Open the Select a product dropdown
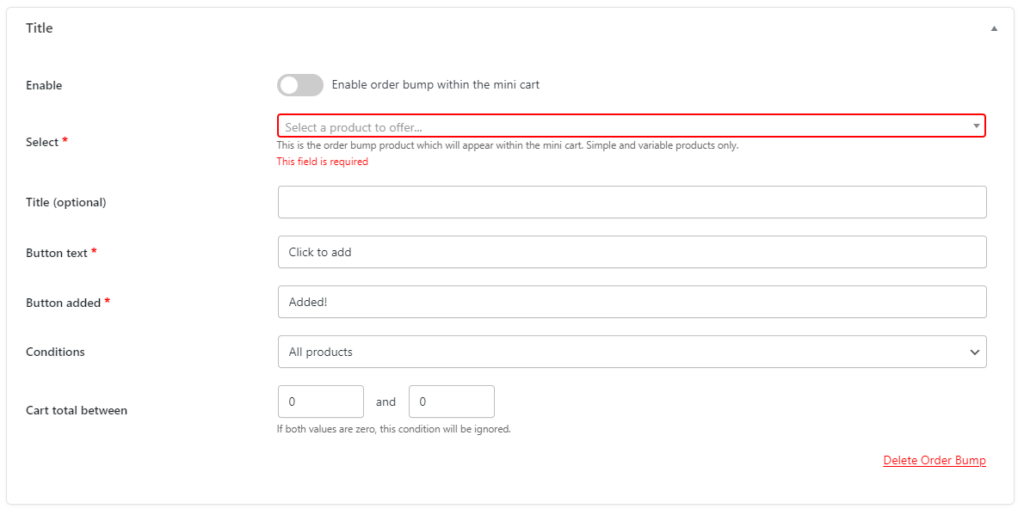This screenshot has width=1024, height=515. (632, 126)
